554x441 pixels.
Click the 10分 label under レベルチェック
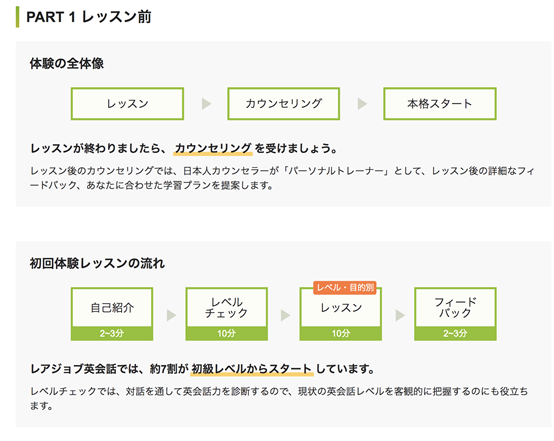click(226, 333)
